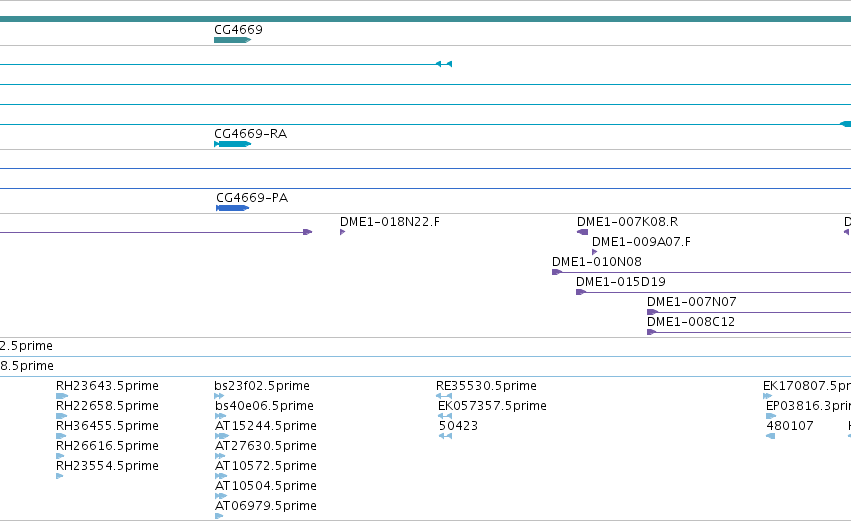Select the RH23643.5prime EST arrow glyph
This screenshot has width=851, height=521.
(x=62, y=396)
